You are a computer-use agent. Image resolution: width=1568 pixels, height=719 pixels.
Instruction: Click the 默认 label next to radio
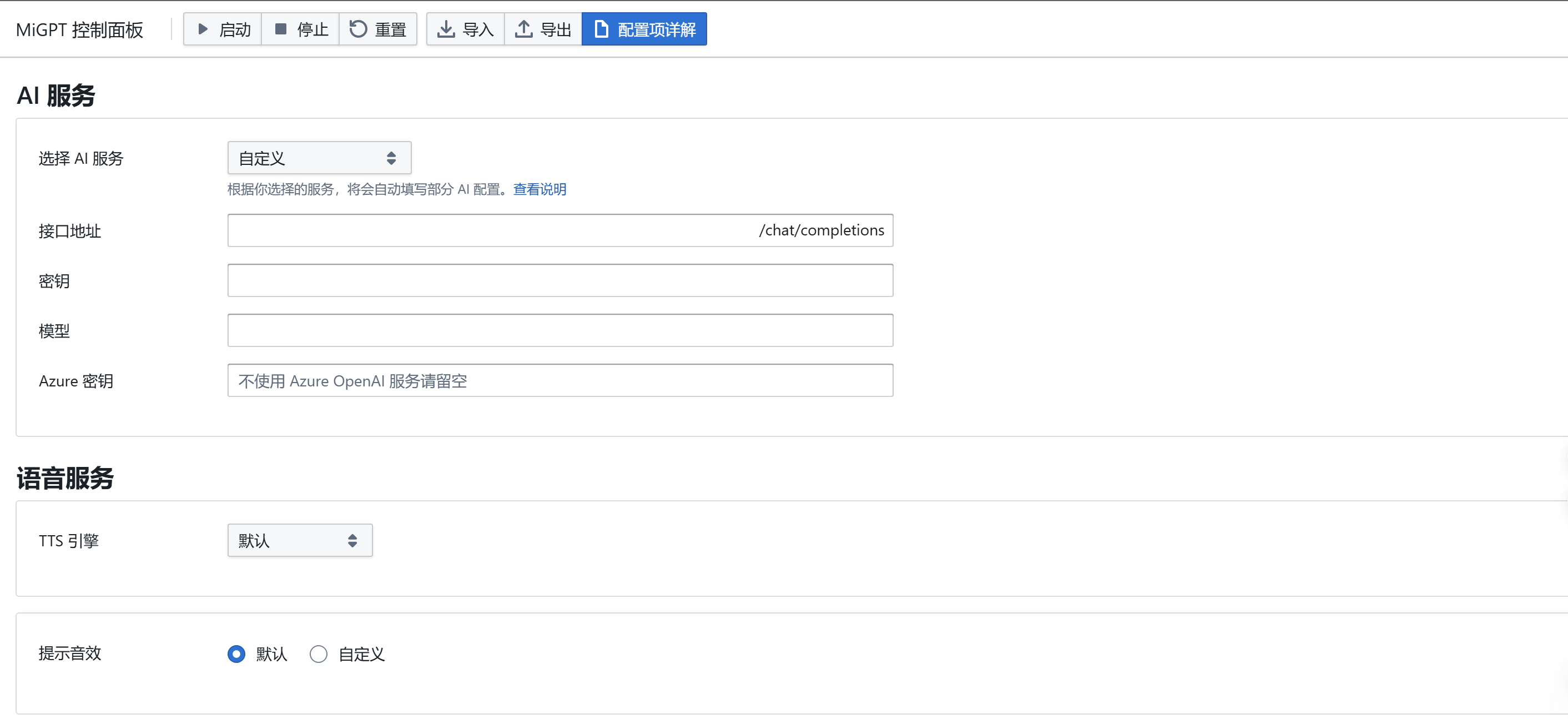click(x=271, y=654)
